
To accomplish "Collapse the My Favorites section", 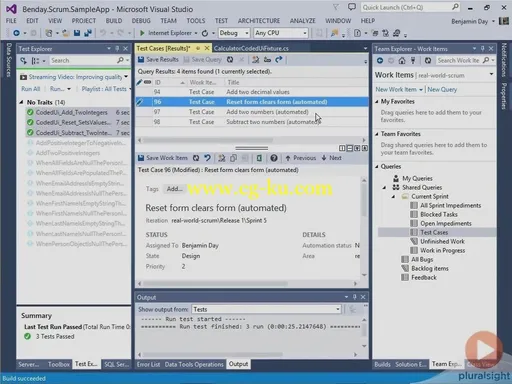I will [377, 101].
